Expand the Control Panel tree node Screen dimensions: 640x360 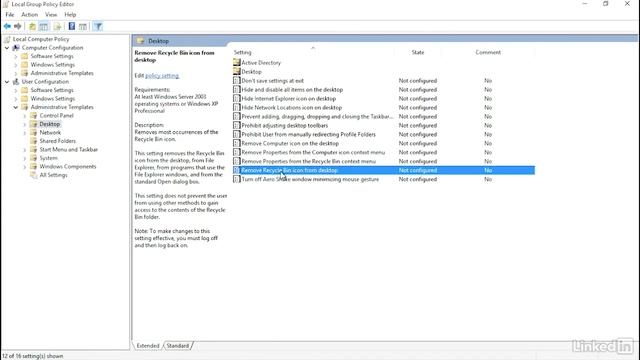coord(25,116)
